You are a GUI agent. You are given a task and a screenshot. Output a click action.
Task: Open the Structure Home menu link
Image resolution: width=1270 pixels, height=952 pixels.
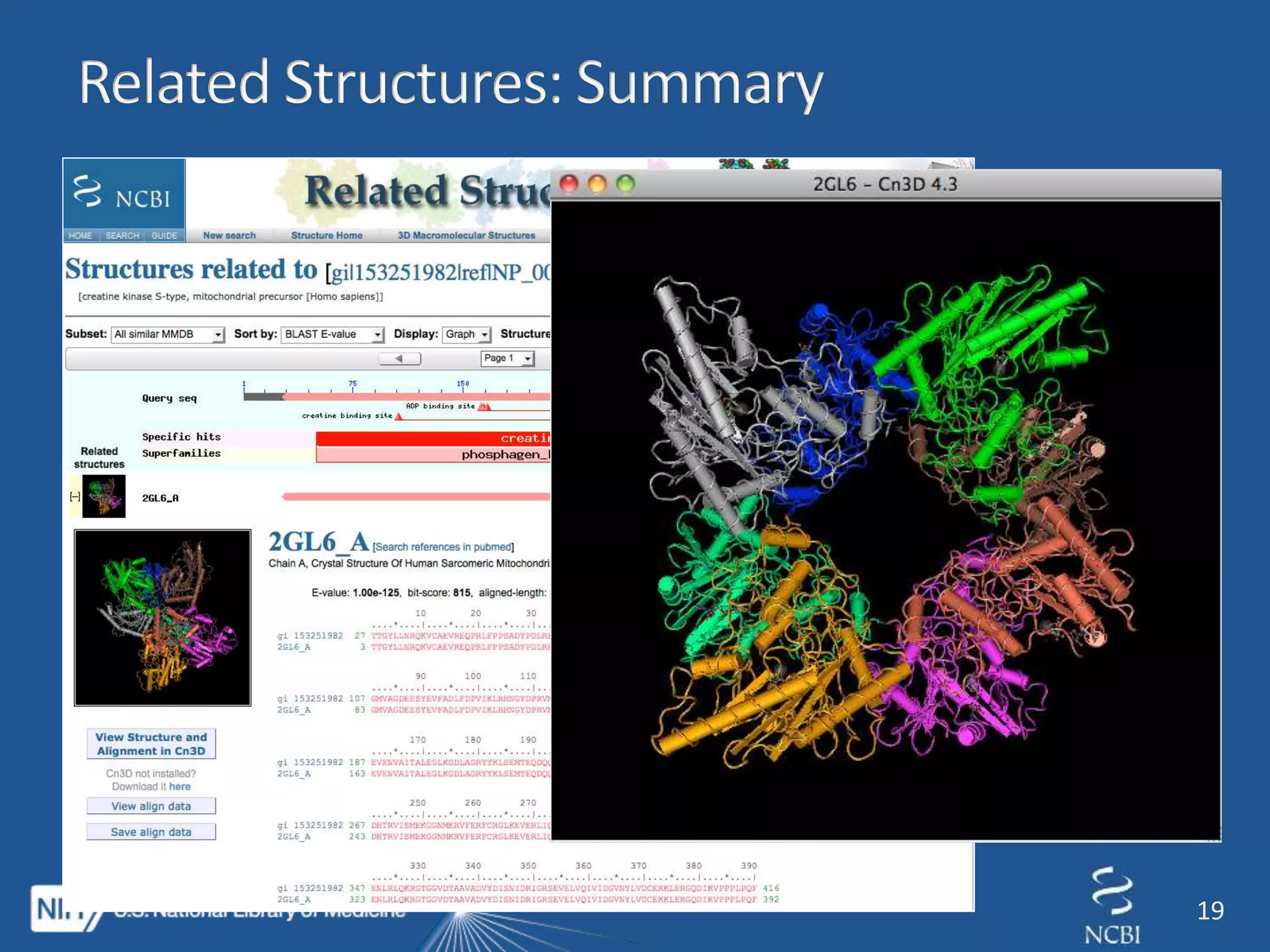pos(327,236)
